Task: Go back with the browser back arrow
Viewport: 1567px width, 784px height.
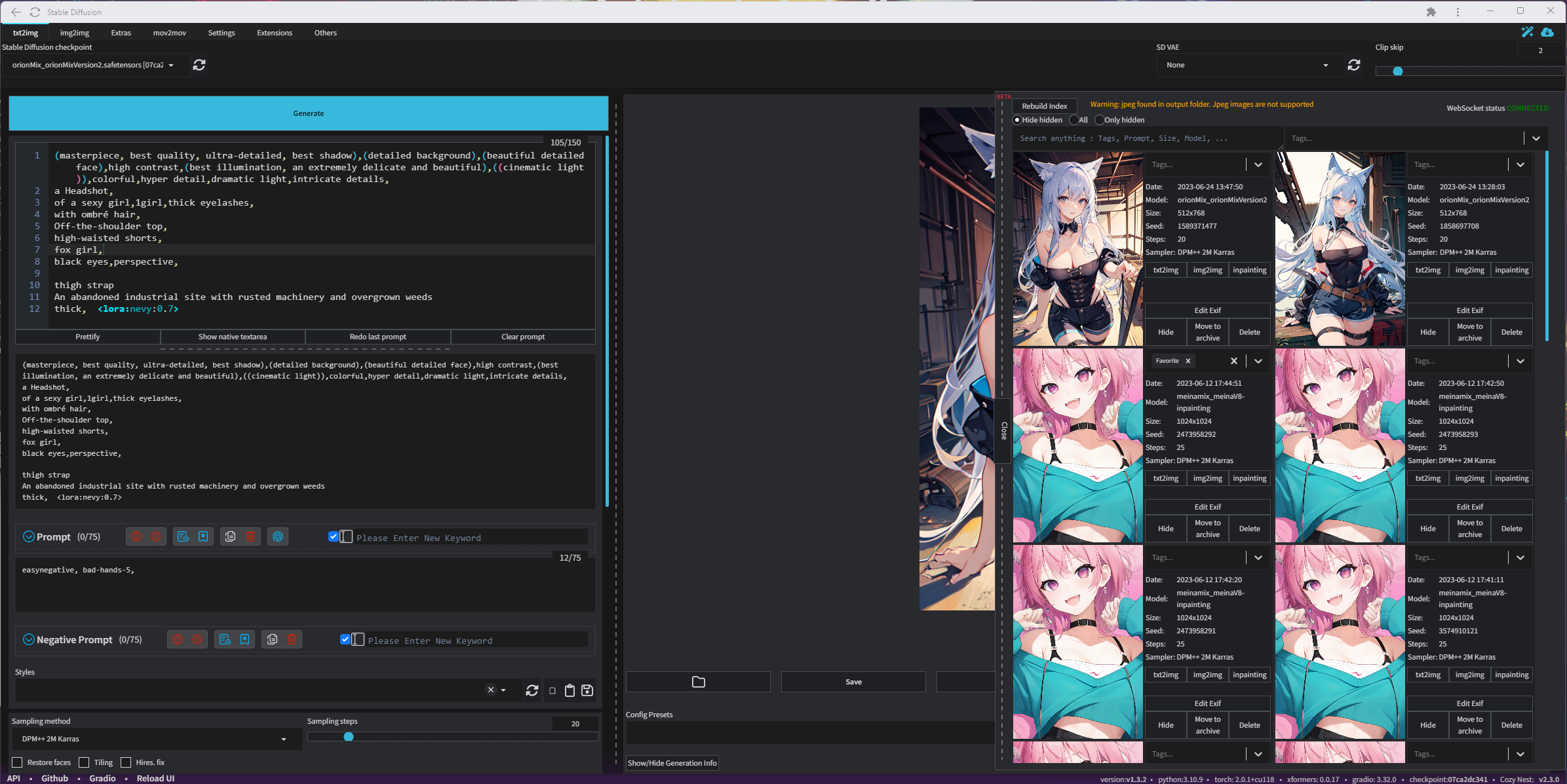Action: point(16,12)
